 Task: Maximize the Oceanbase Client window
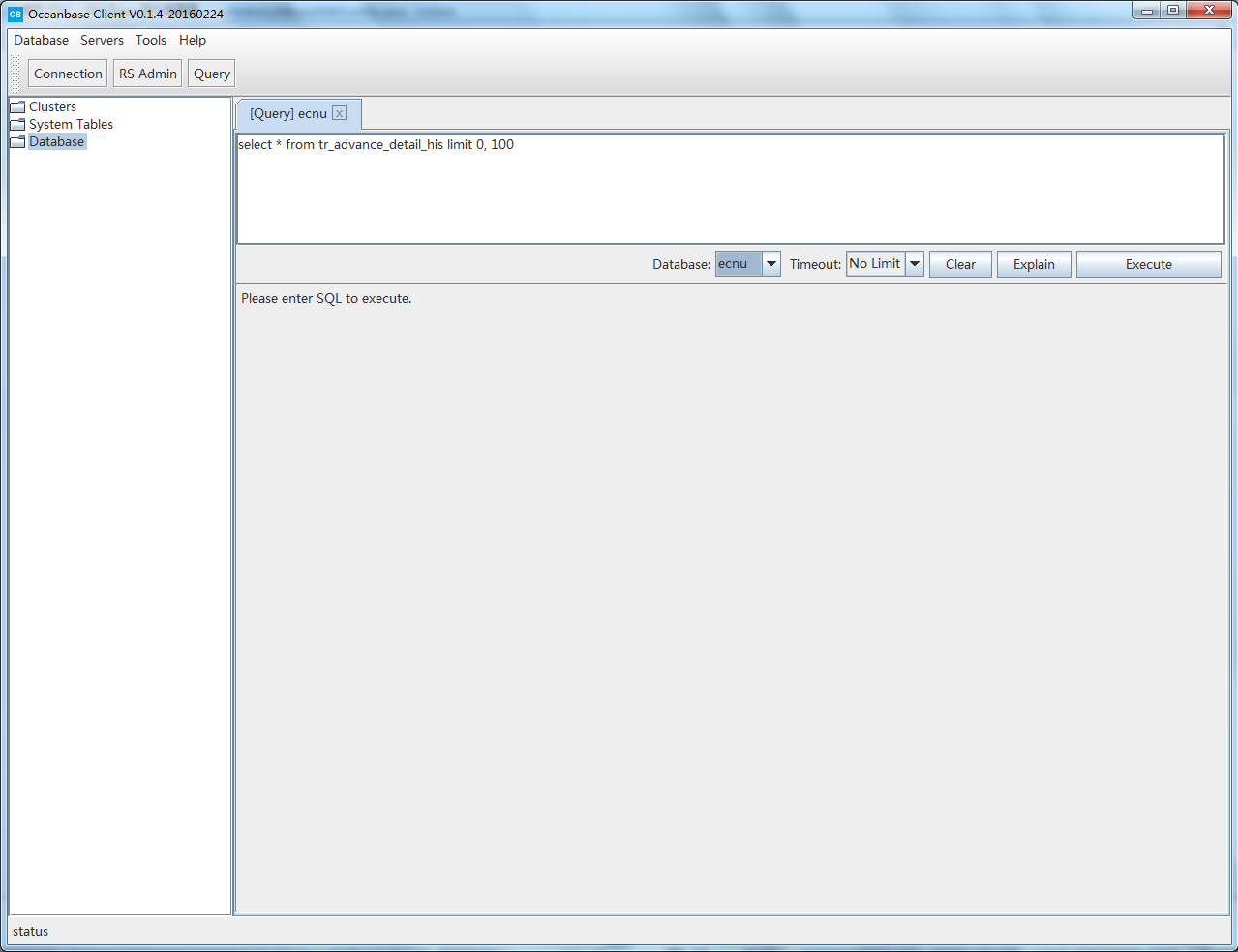(x=1173, y=11)
